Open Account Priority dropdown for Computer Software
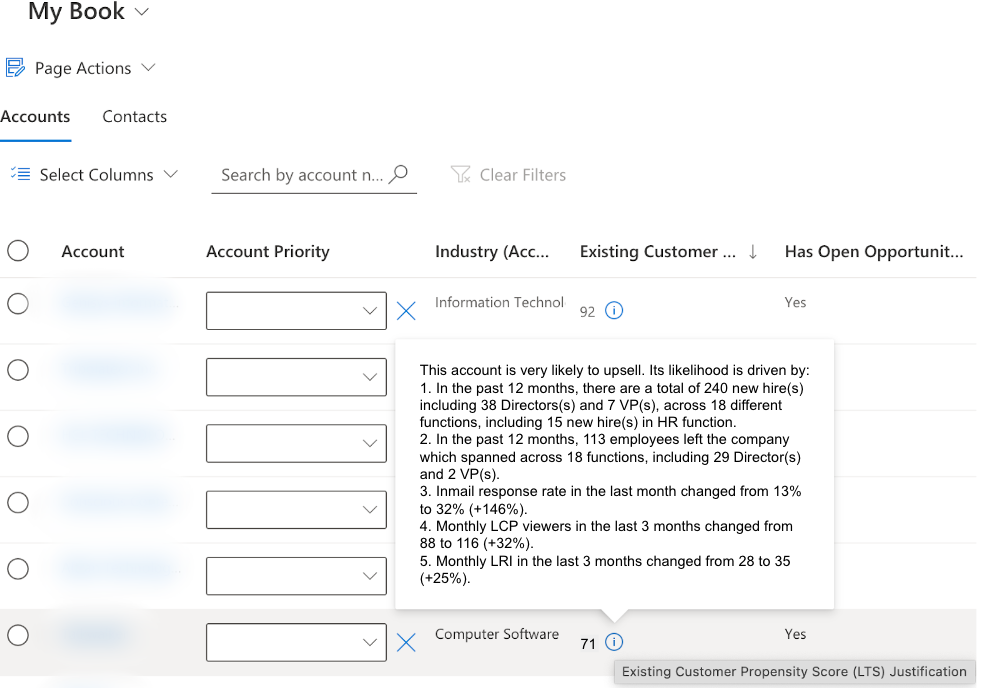This screenshot has height=688, width=981. coord(296,643)
